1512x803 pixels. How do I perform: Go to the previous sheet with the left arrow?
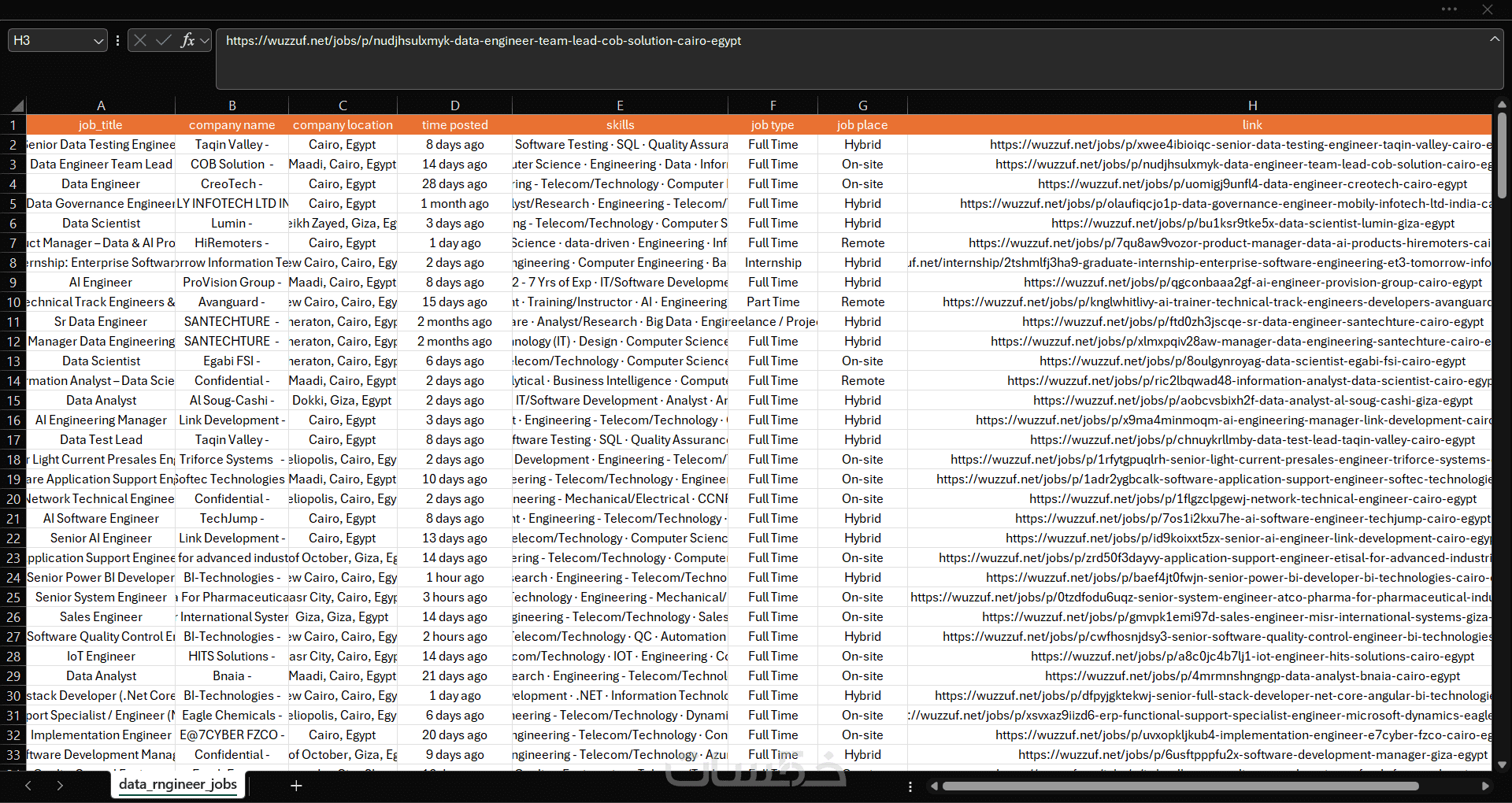tap(28, 786)
